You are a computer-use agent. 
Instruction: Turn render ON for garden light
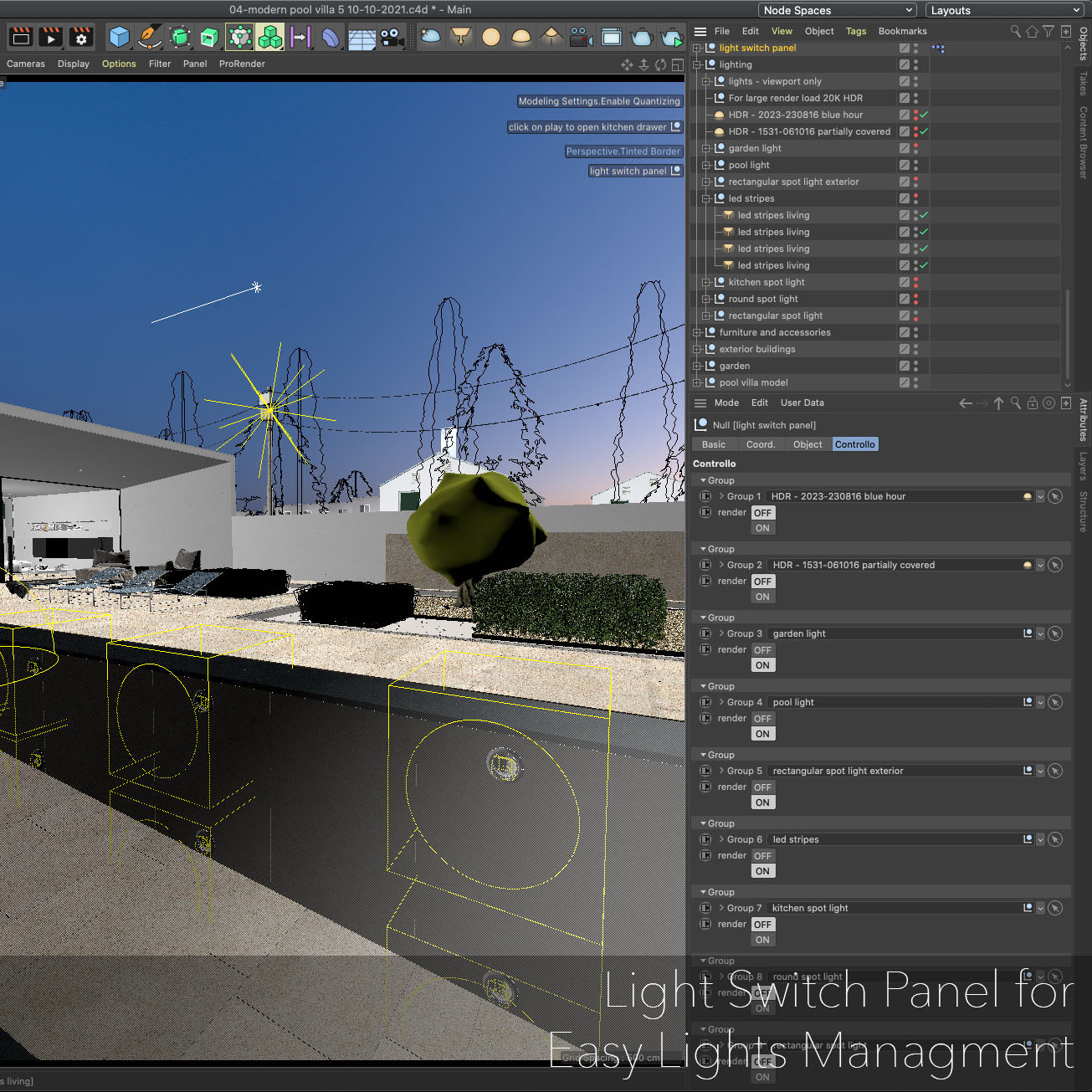pos(762,665)
